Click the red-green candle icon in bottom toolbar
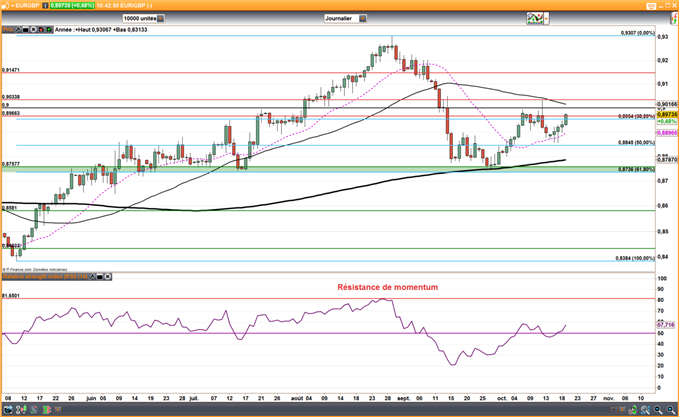The image size is (679, 417). tap(47, 409)
